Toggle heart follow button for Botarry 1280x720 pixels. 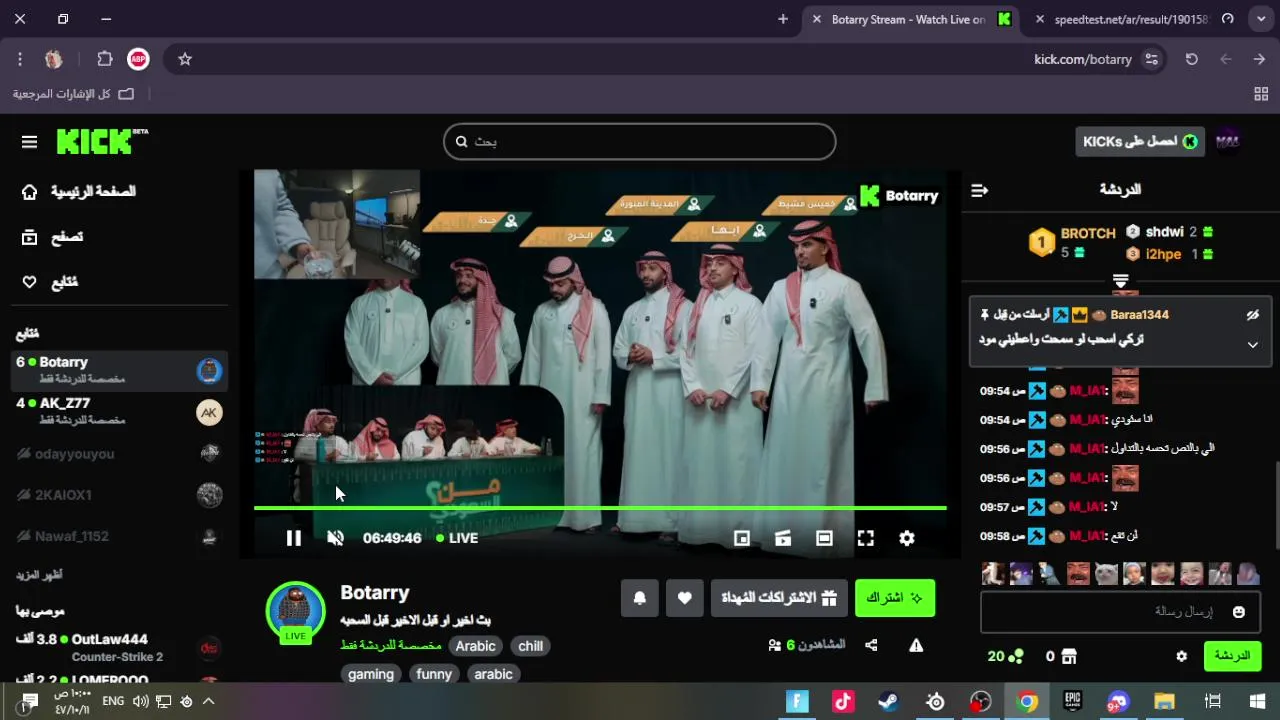(684, 598)
